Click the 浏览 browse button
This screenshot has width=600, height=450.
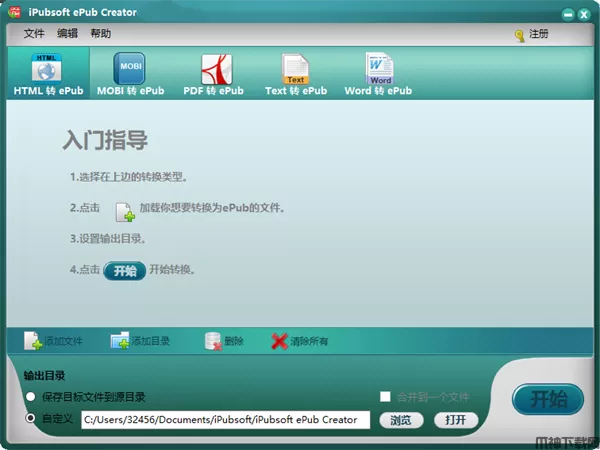point(401,420)
